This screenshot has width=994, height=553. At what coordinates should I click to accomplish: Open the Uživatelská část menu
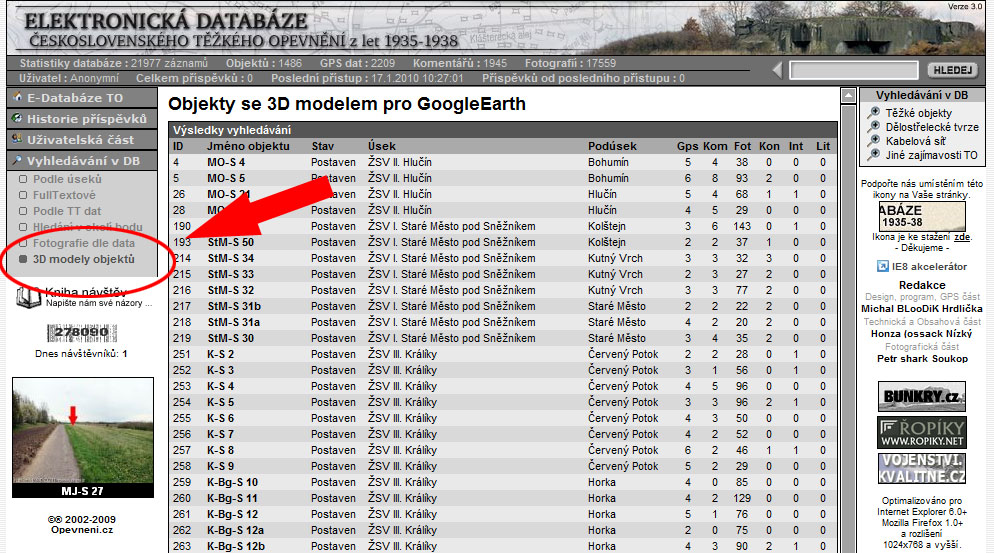(x=82, y=140)
